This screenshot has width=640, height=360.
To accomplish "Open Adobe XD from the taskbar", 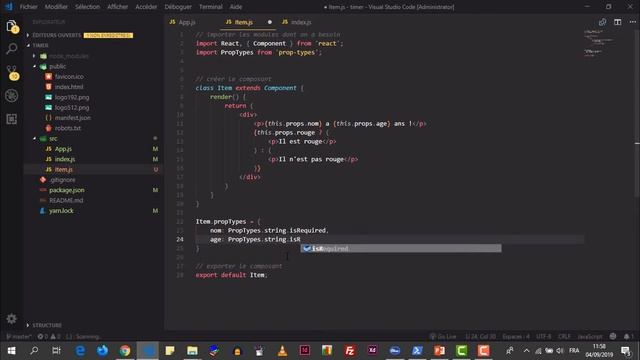I will [372, 351].
